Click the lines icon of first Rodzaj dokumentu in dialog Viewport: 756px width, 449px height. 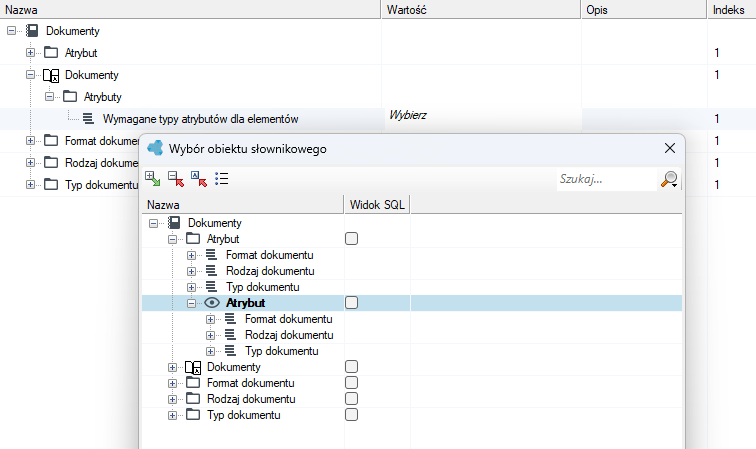211,271
